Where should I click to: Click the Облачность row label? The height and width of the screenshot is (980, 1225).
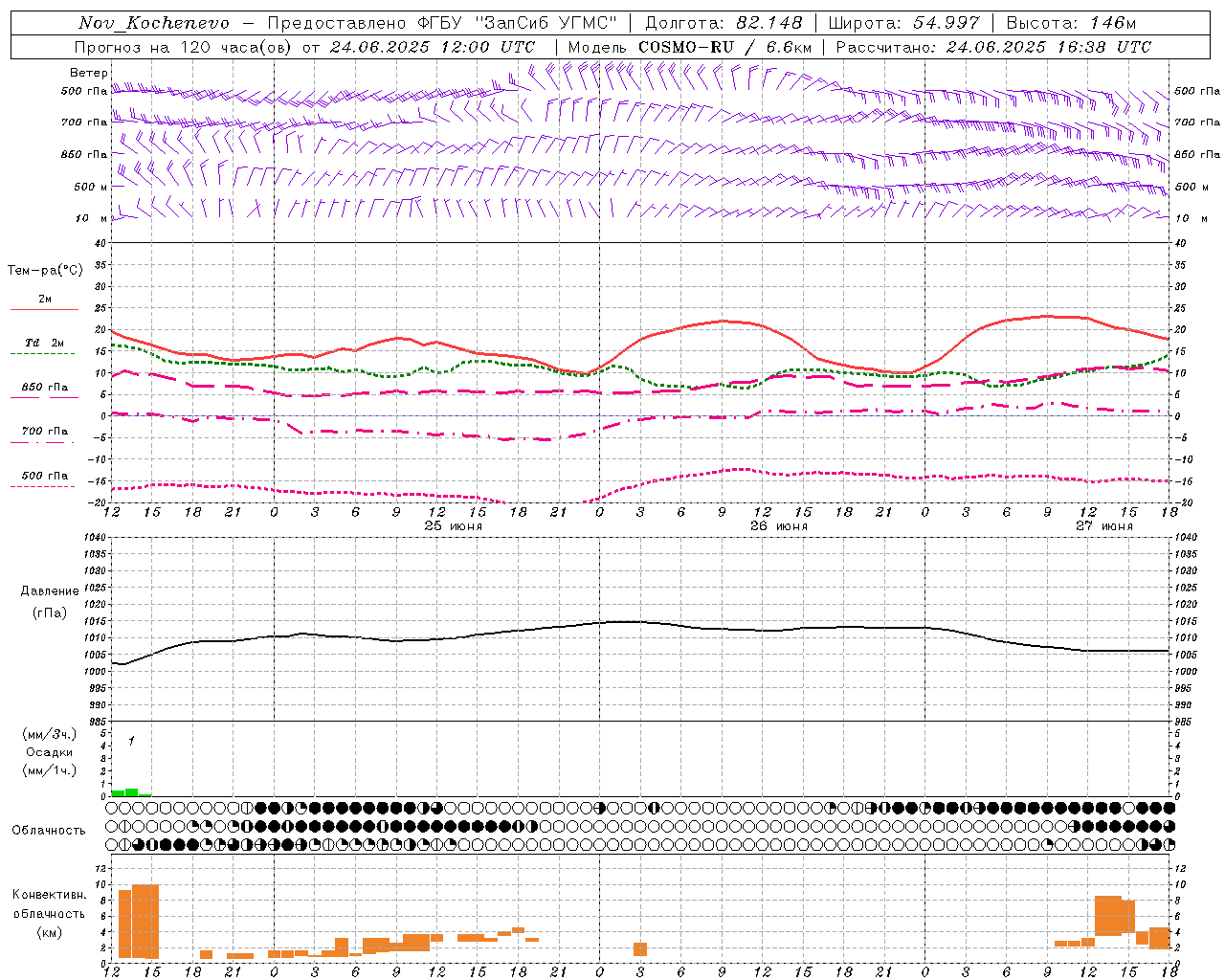pos(49,831)
